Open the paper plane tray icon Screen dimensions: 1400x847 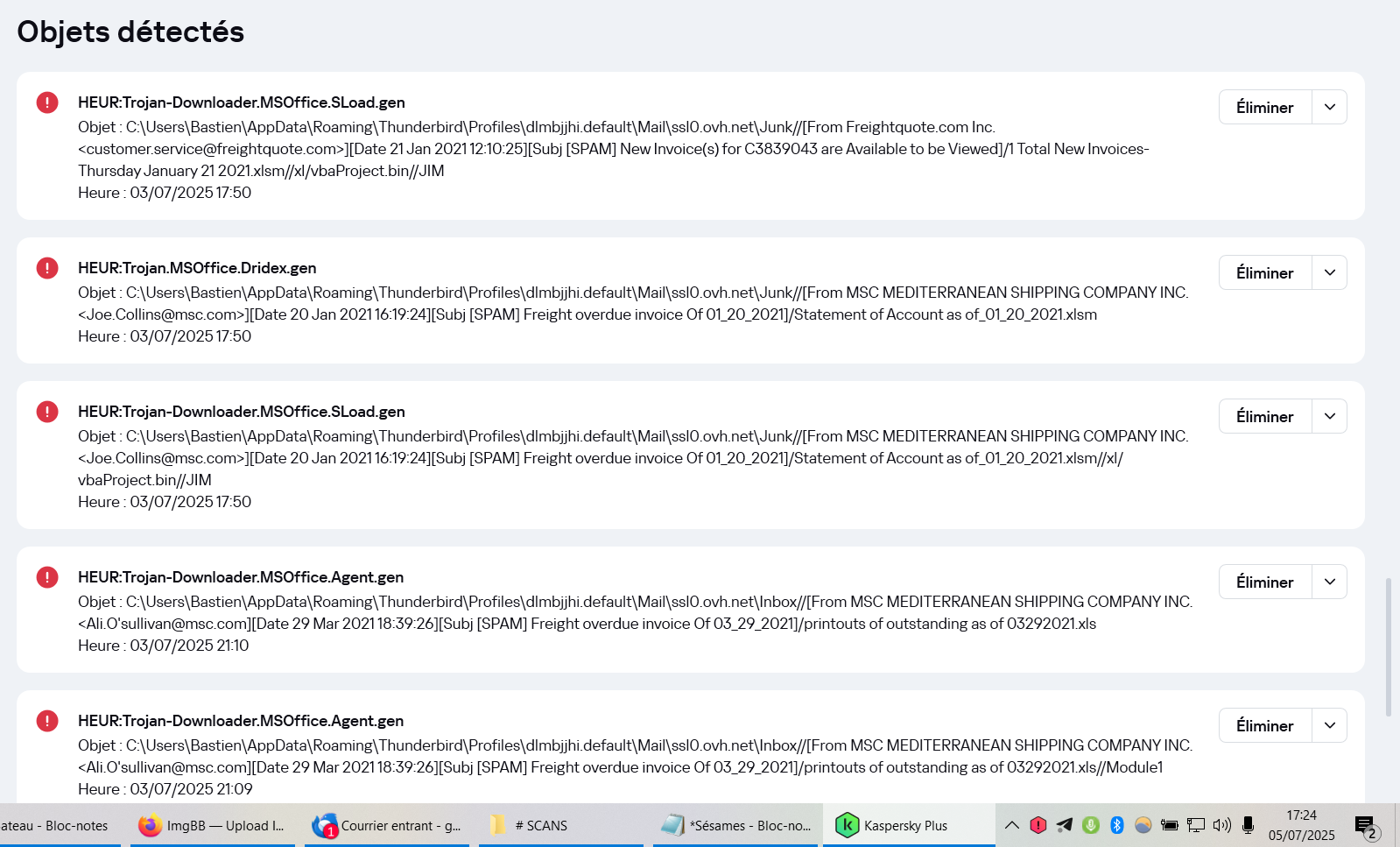1065,825
